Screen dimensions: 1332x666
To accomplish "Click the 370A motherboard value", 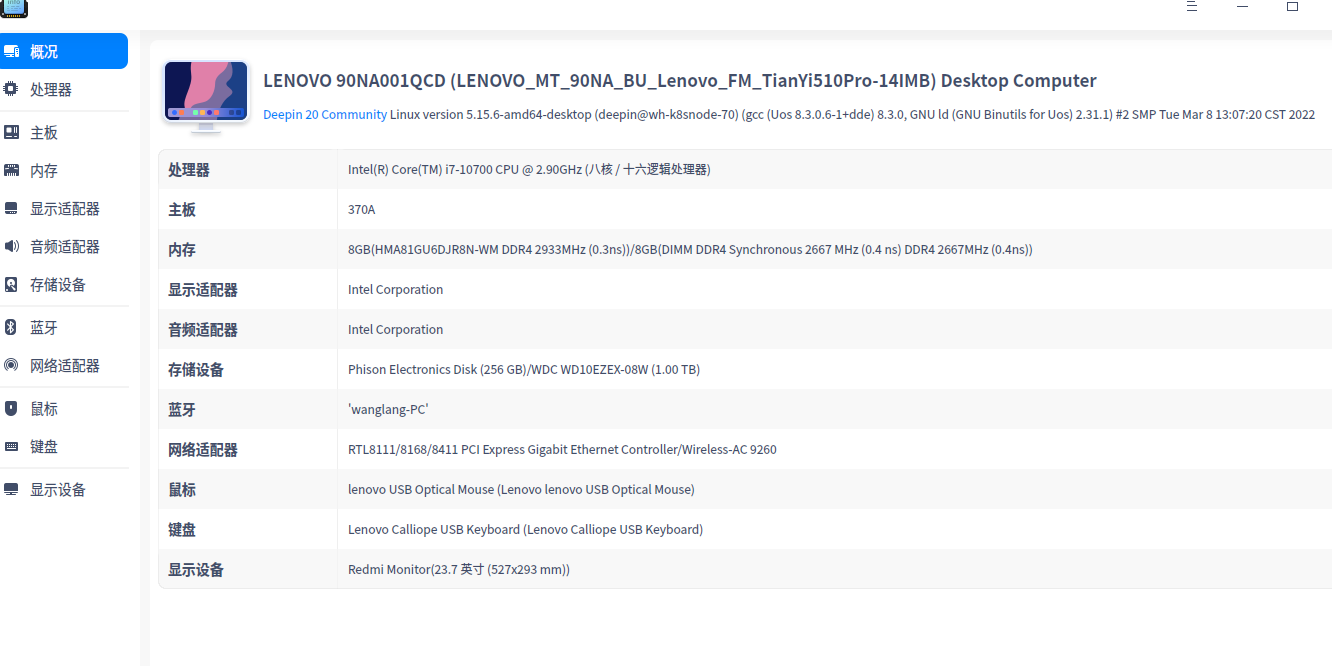I will 361,210.
